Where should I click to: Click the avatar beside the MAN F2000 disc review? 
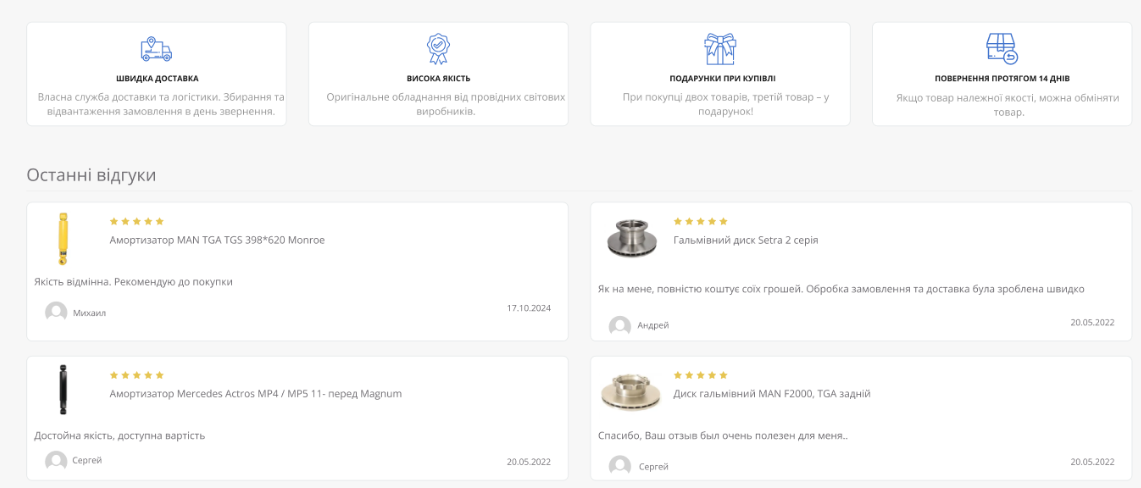(620, 466)
